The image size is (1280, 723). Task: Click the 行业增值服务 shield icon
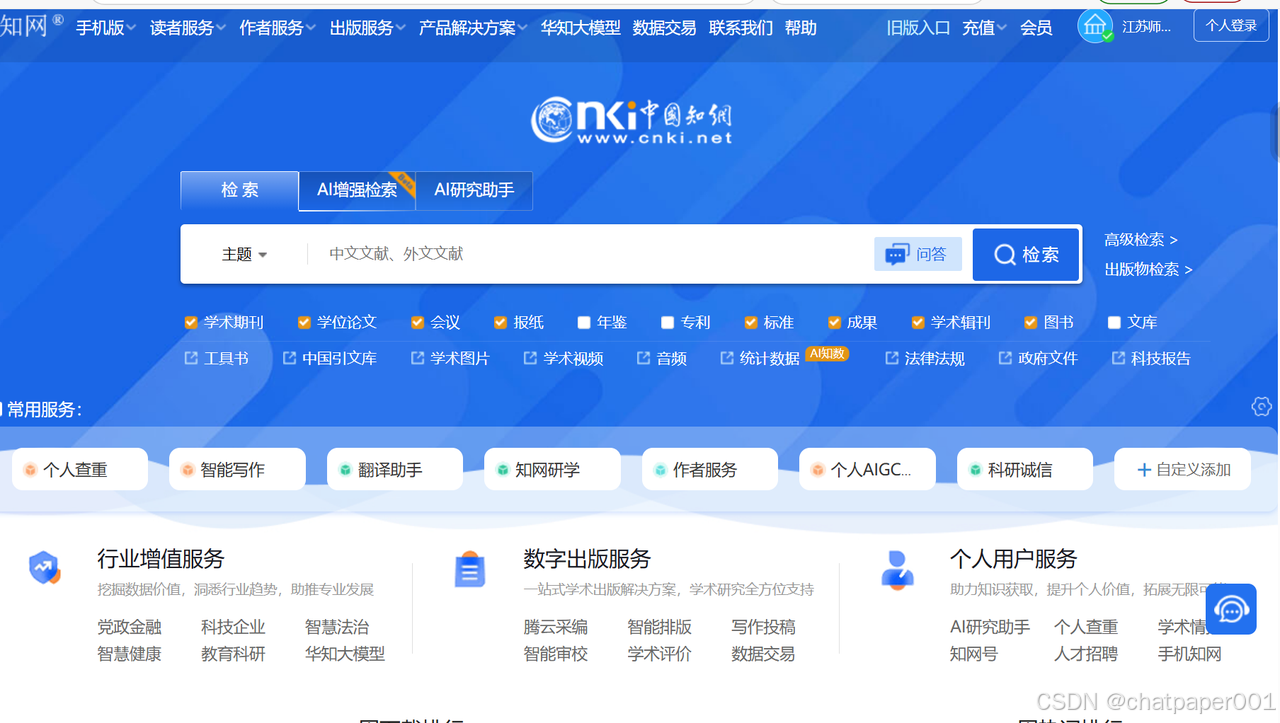pyautogui.click(x=44, y=568)
